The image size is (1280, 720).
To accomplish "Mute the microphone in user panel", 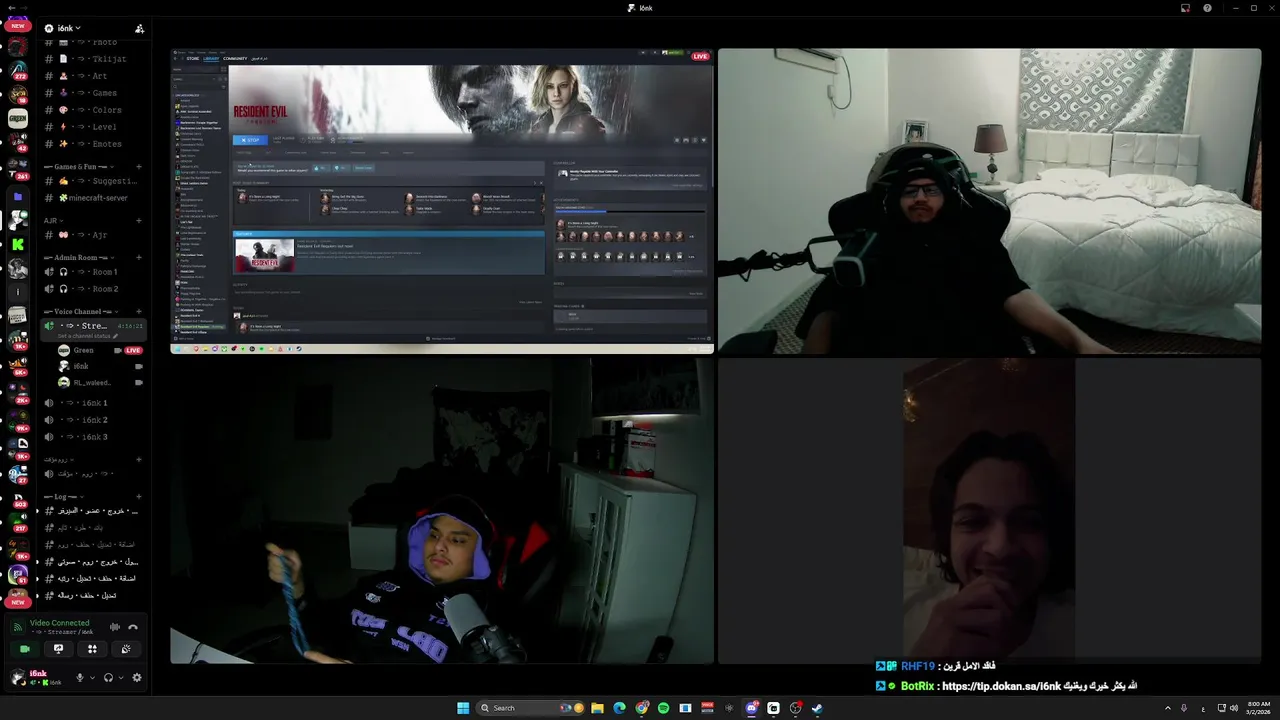I will 80,678.
